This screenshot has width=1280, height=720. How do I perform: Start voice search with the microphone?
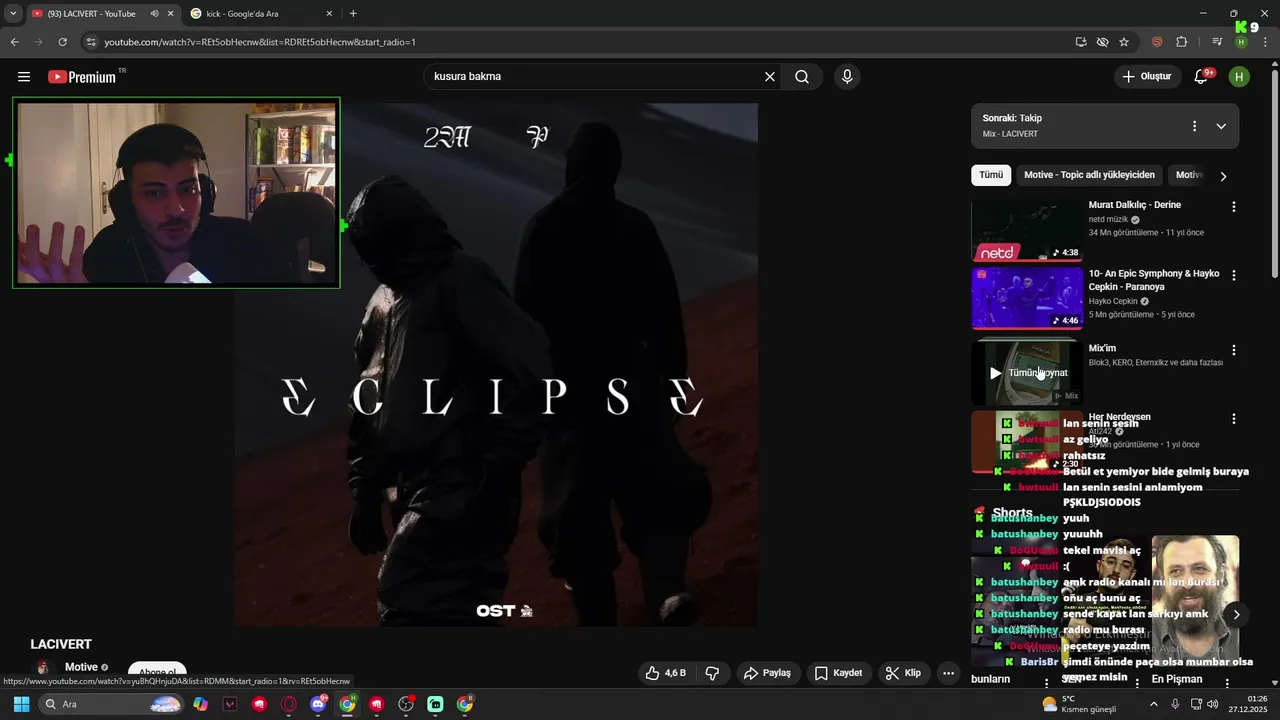pos(847,77)
